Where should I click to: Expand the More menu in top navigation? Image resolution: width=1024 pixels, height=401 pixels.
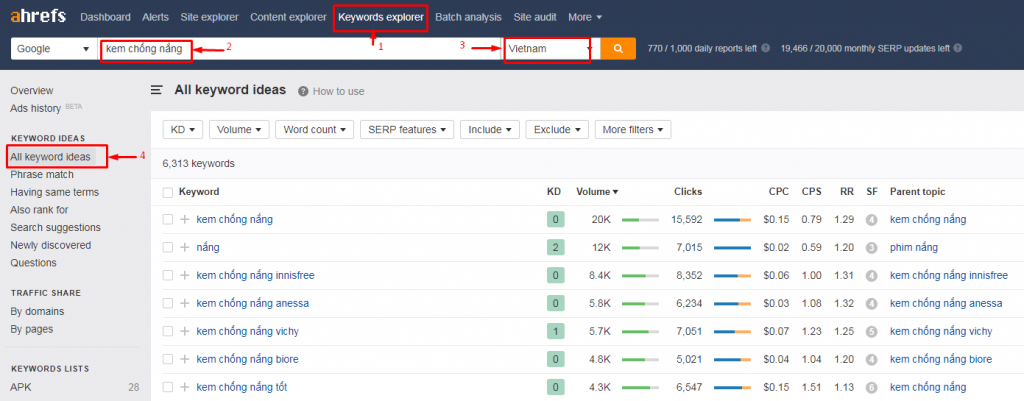(x=584, y=17)
